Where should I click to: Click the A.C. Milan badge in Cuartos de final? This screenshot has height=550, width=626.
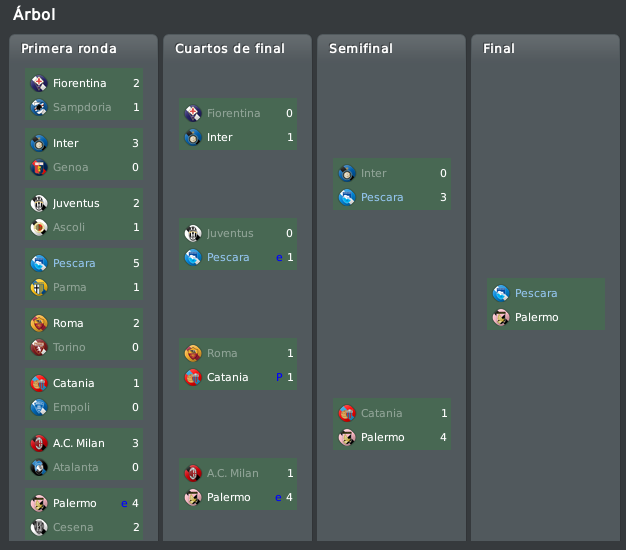193,473
